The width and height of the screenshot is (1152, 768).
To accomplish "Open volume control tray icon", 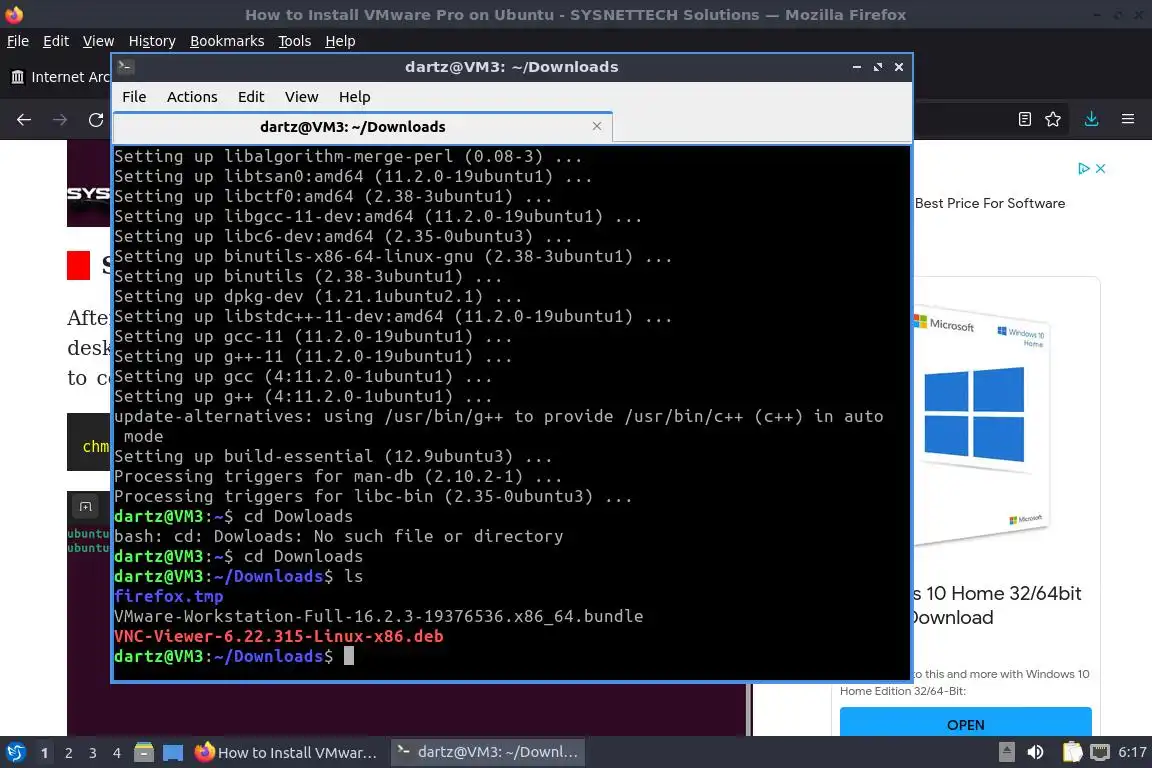I will (x=1036, y=752).
